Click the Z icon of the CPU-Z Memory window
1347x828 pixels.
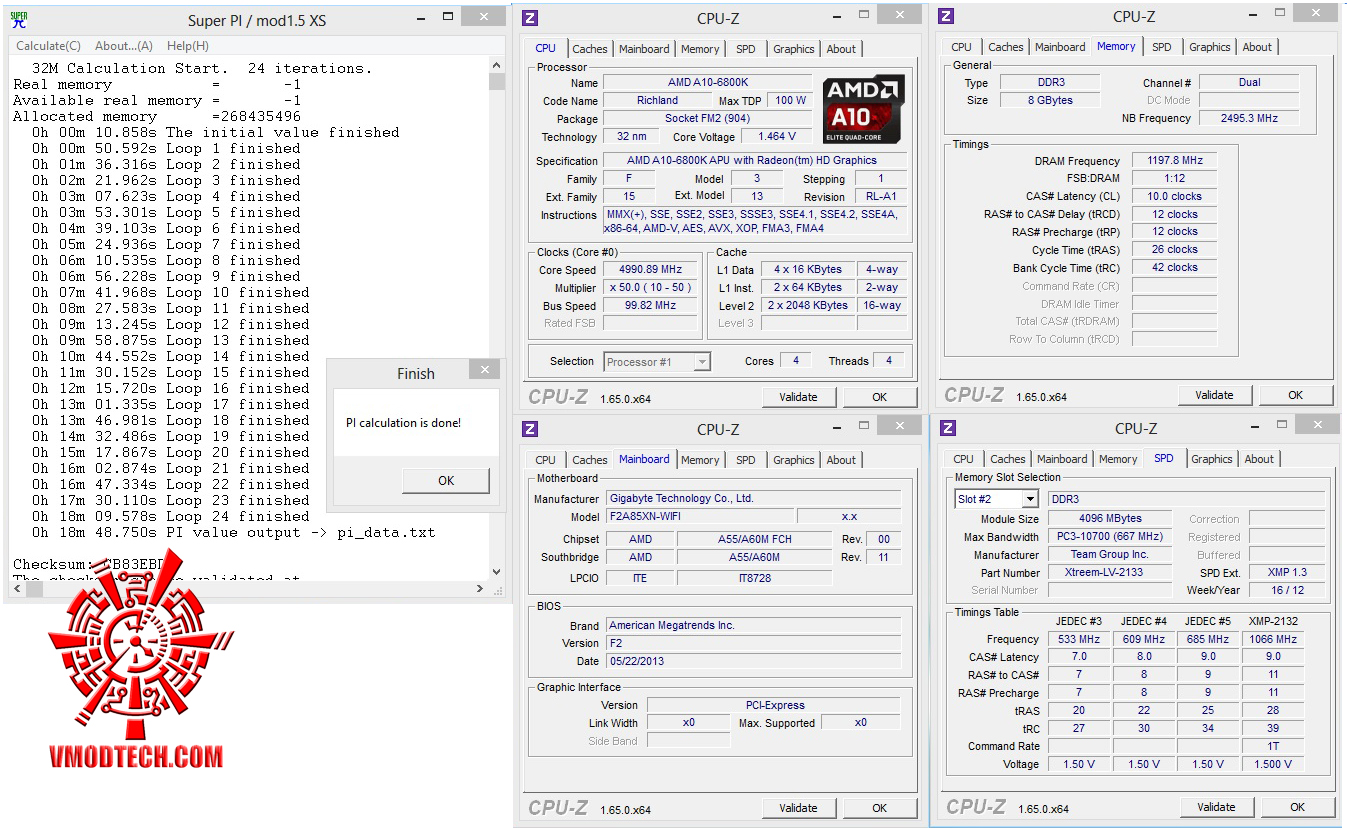pos(946,16)
